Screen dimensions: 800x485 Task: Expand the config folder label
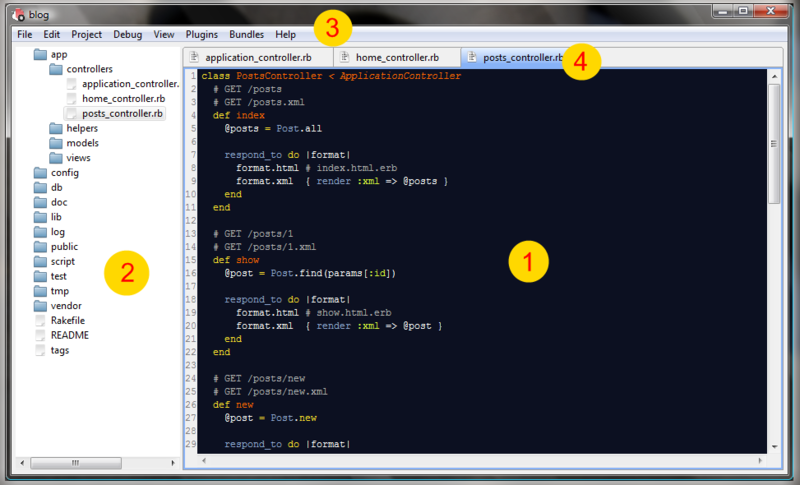tap(65, 172)
